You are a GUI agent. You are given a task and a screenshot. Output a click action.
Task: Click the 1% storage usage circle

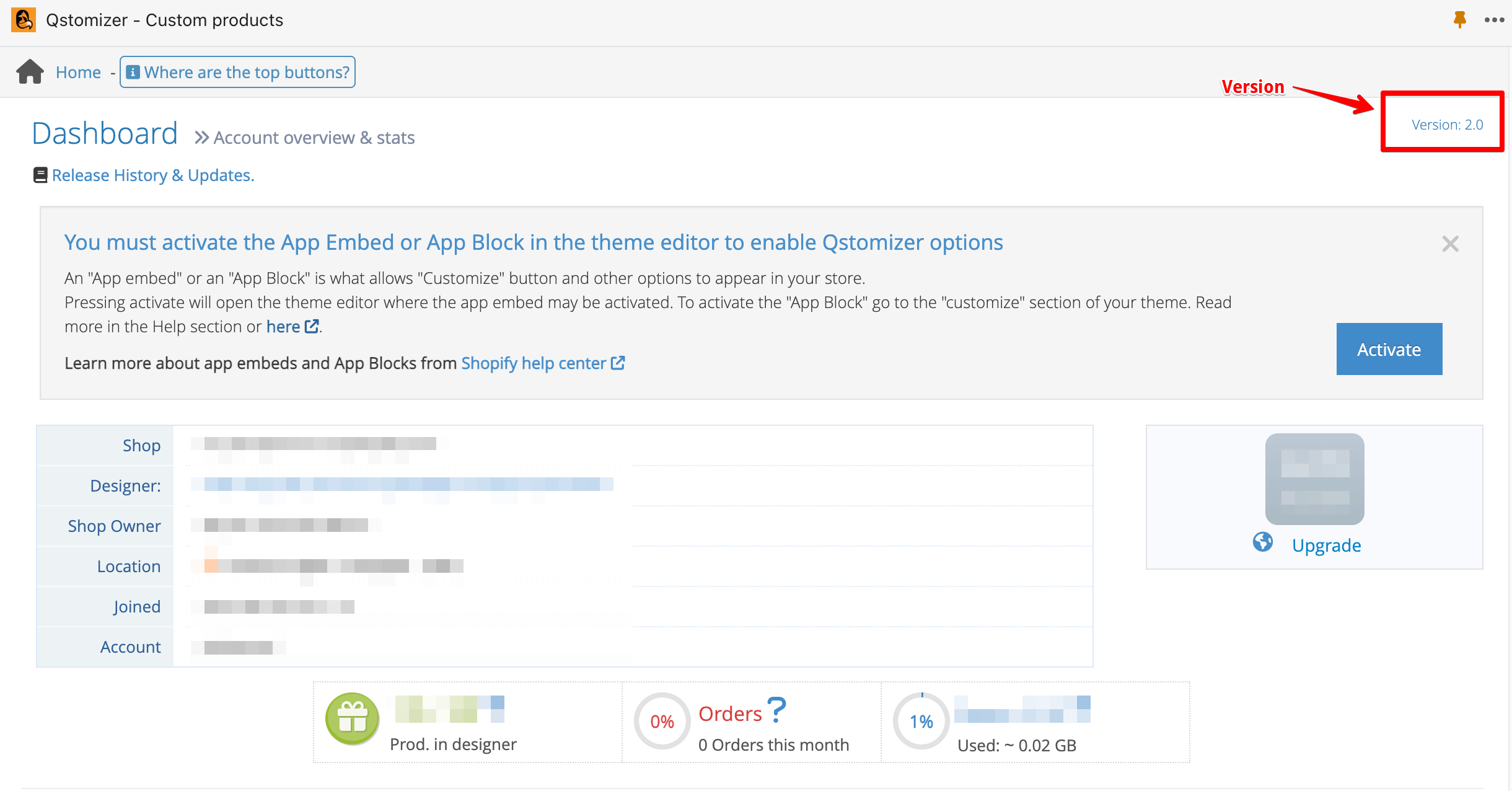coord(921,721)
